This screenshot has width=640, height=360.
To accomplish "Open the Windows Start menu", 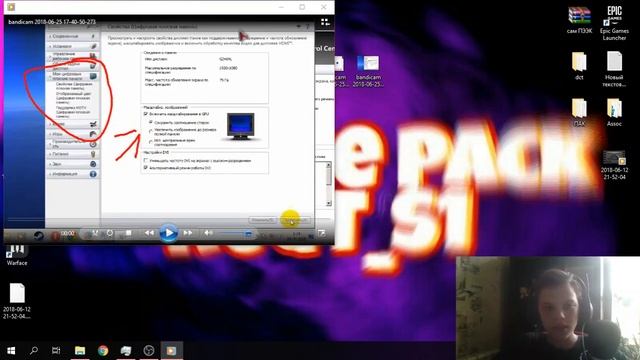I will [11, 351].
